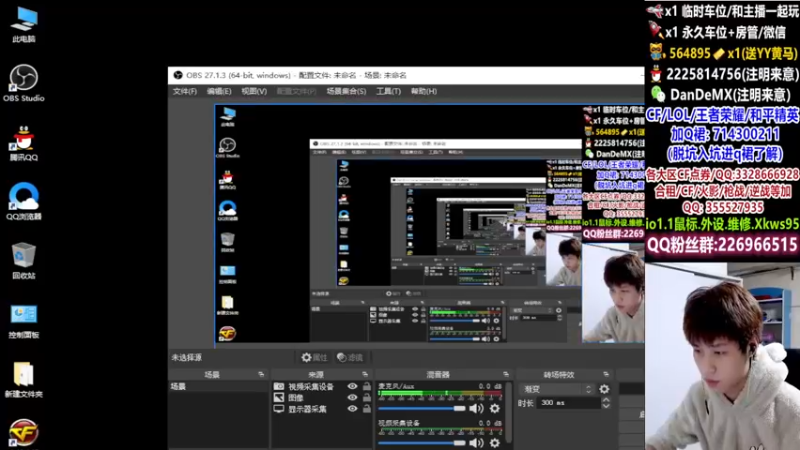The image size is (800, 450).
Task: Open the 帮助(H) menu in OBS
Action: point(424,91)
